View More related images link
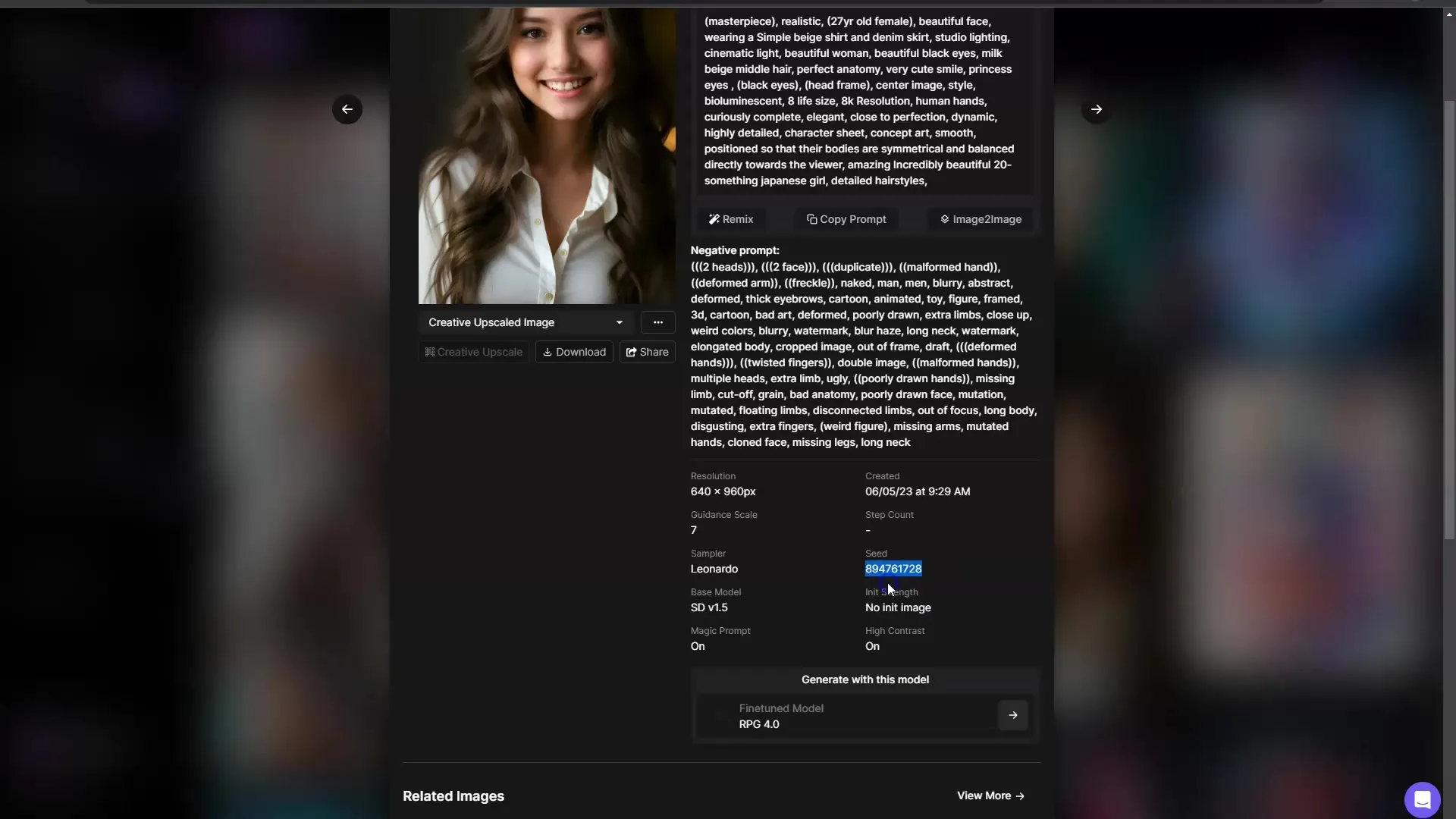 point(991,795)
